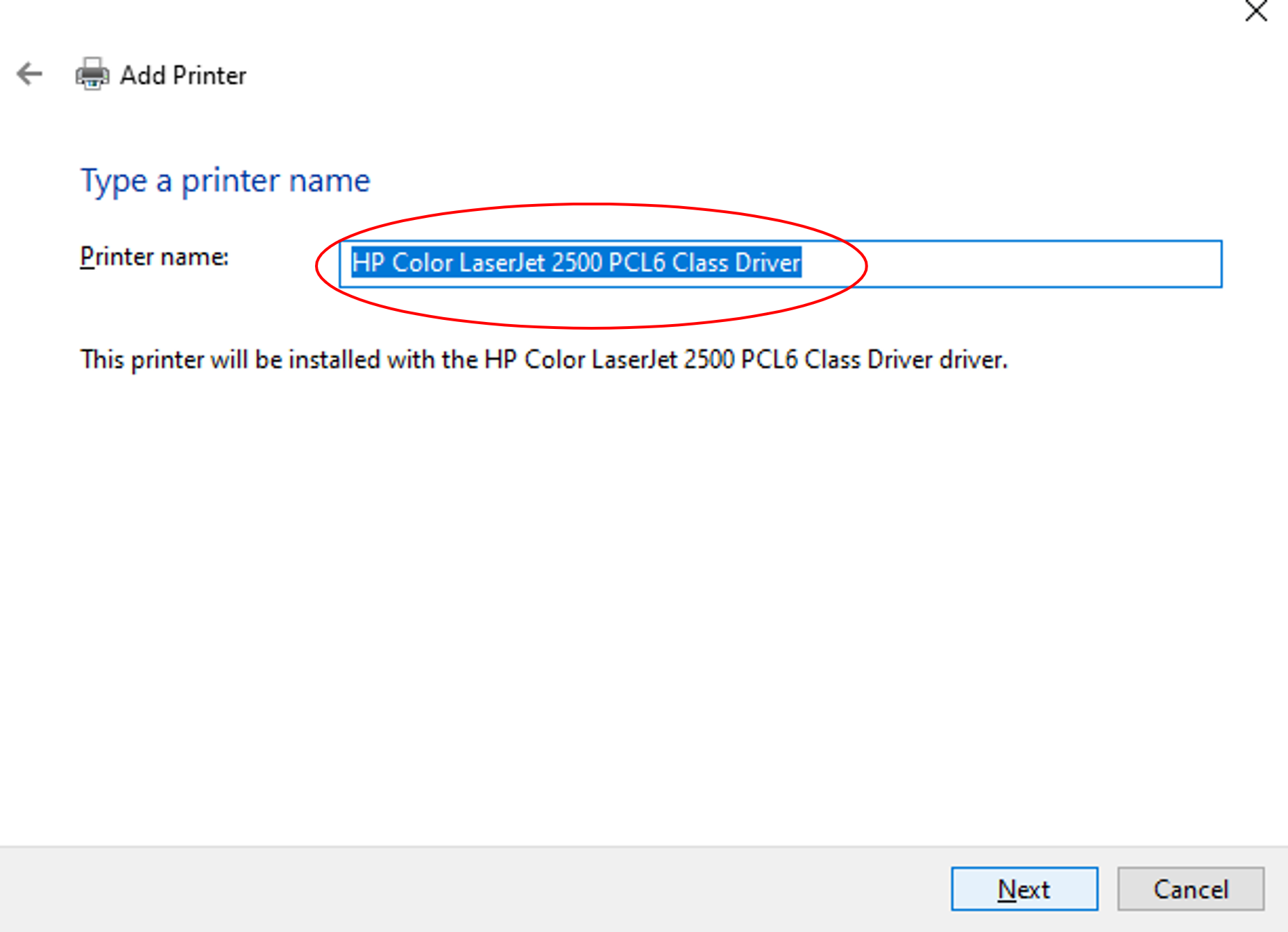Click the Next button
Screen dimensions: 1288x932
pos(1024,889)
